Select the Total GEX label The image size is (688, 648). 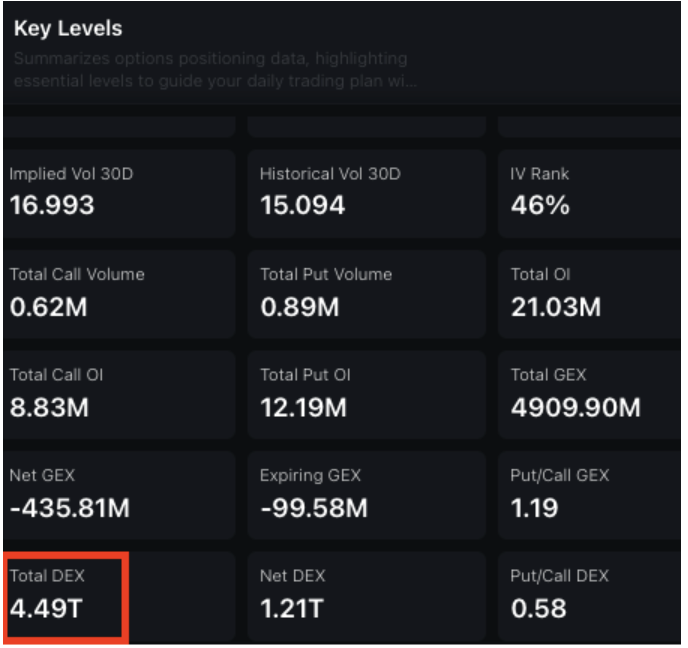(x=548, y=375)
